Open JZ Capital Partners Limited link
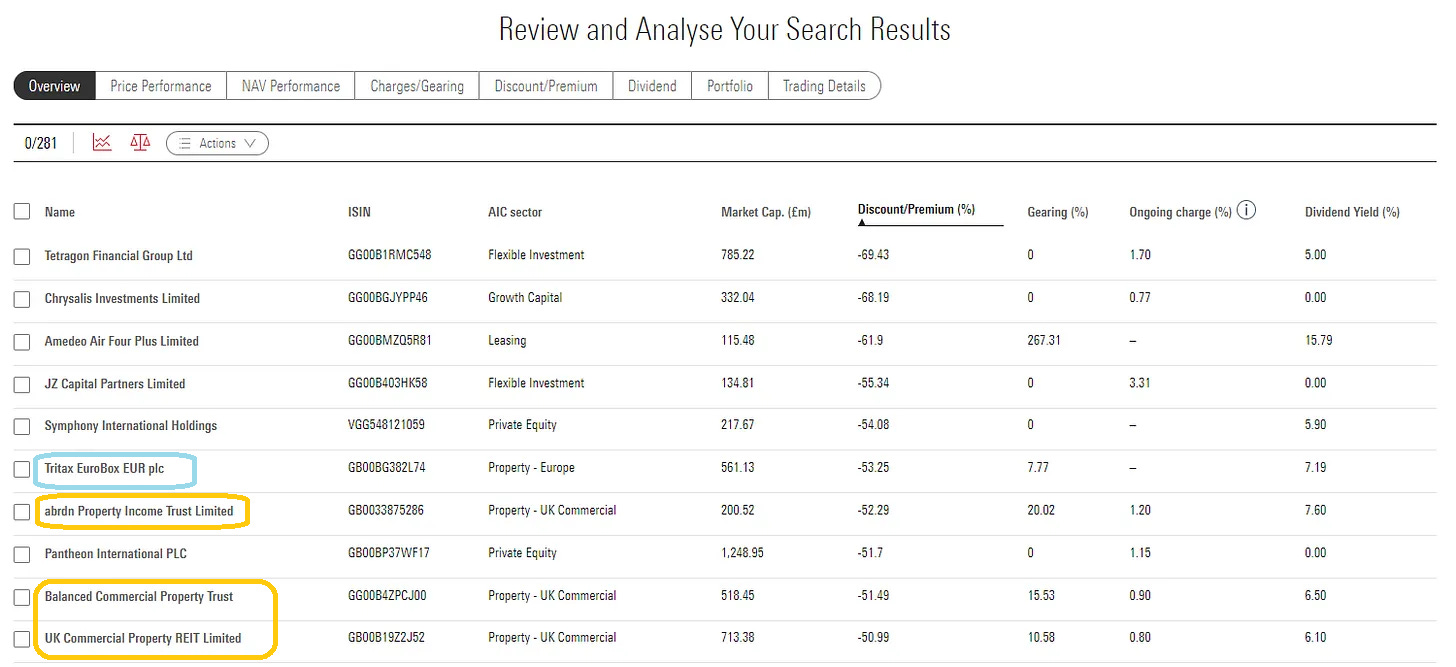This screenshot has height=667, width=1456. click(x=115, y=384)
